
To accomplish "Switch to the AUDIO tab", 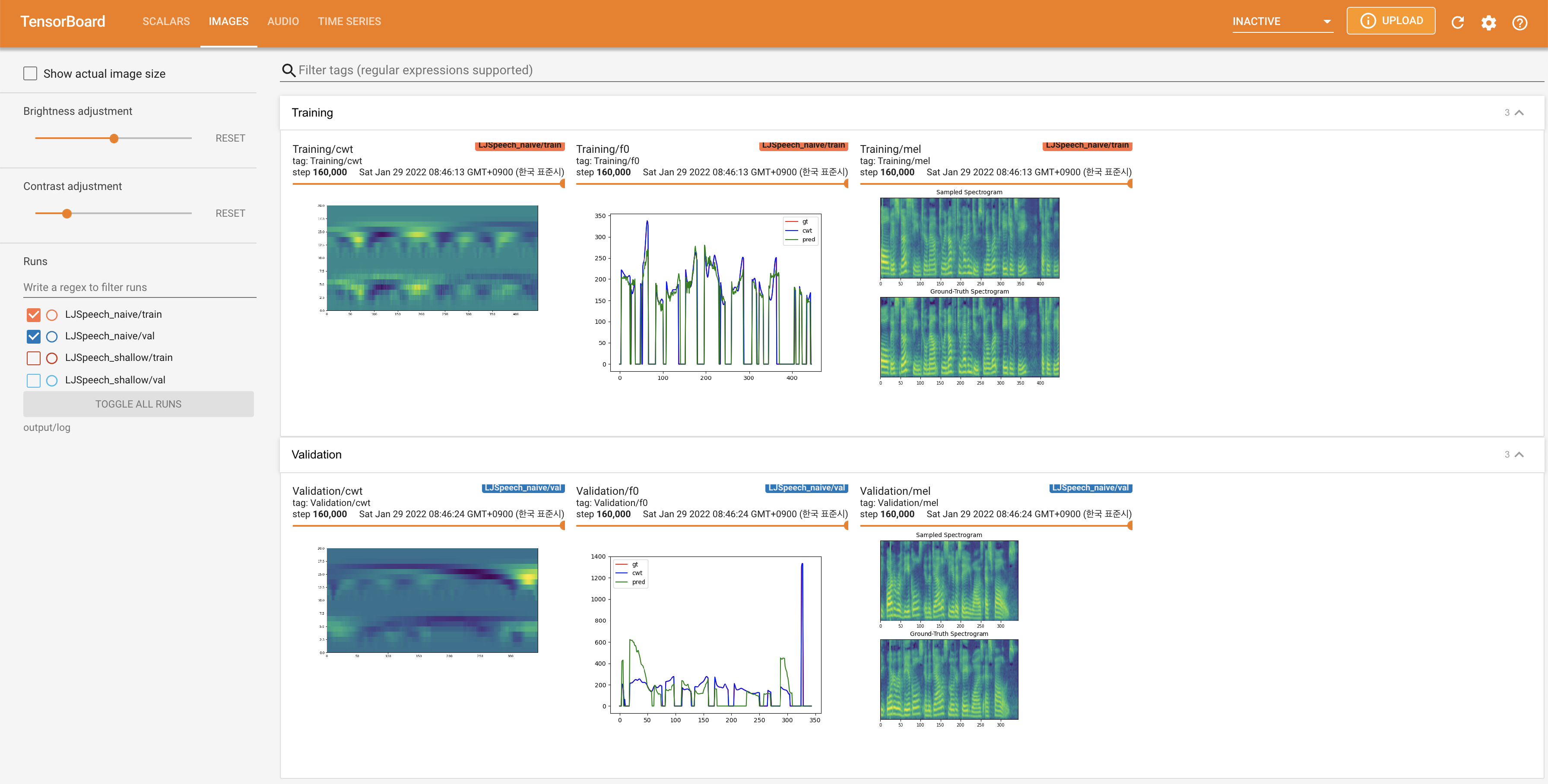I will [x=282, y=22].
